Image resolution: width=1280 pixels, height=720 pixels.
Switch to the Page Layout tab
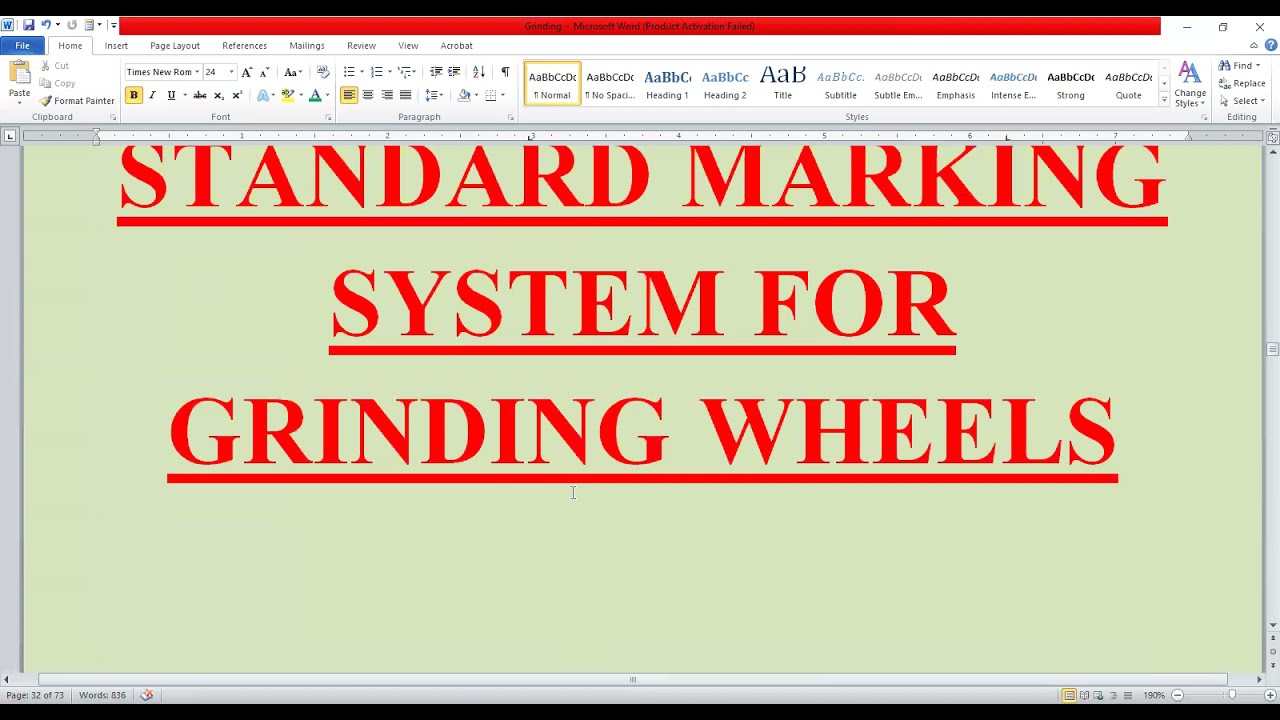pos(175,45)
